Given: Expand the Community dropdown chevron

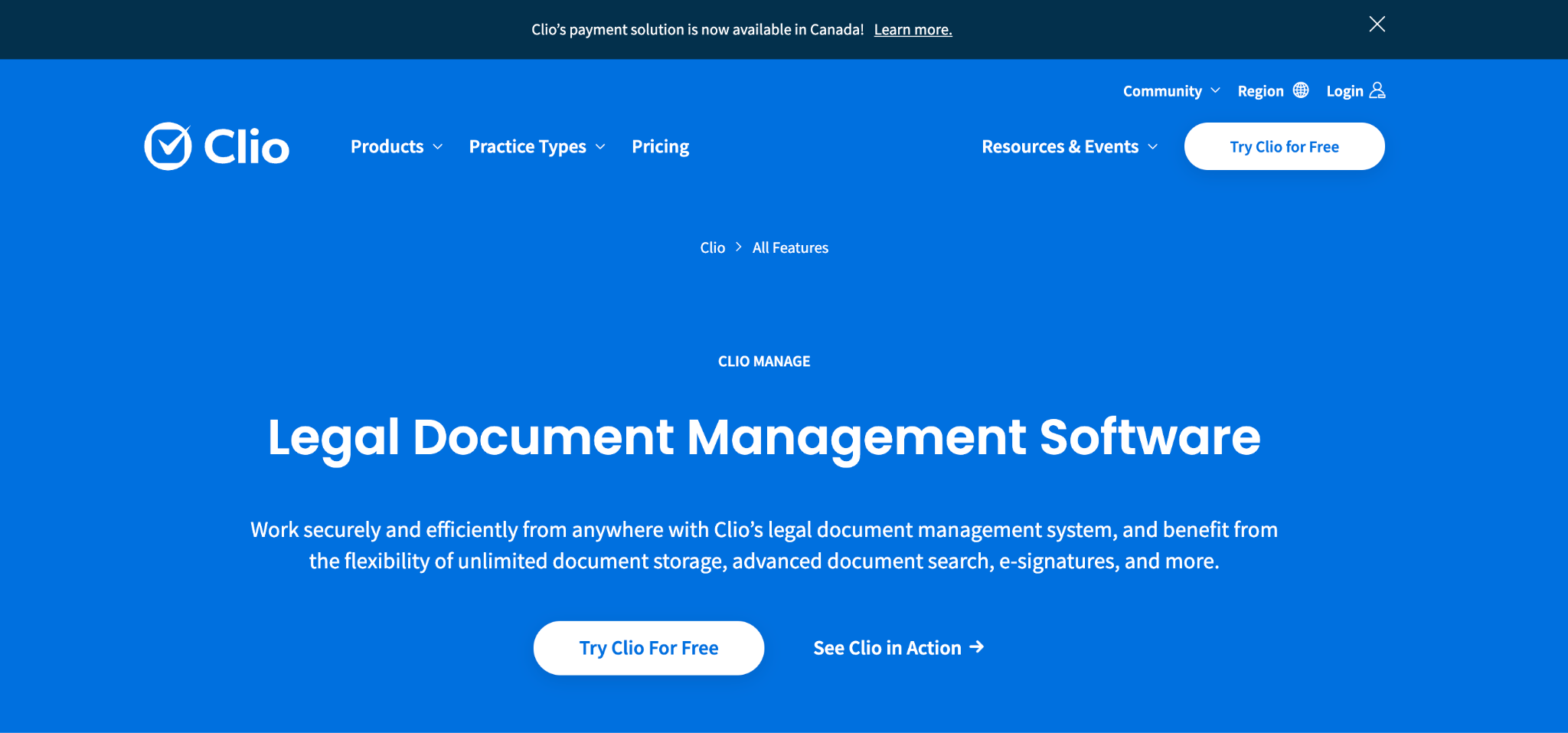Looking at the screenshot, I should coord(1215,90).
